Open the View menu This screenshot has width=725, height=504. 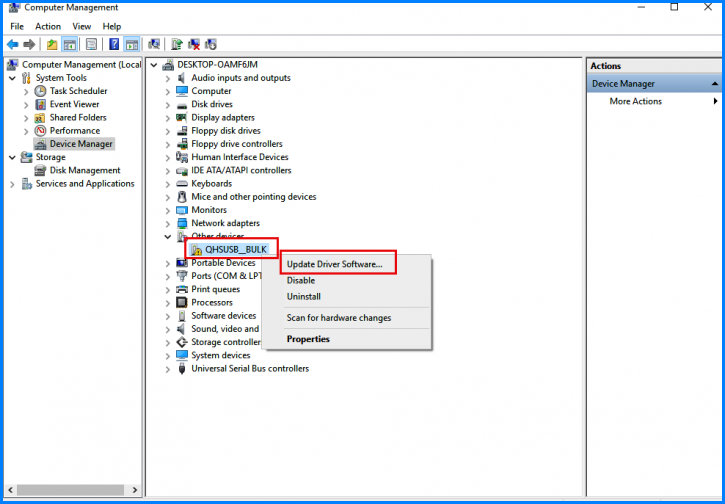point(82,26)
